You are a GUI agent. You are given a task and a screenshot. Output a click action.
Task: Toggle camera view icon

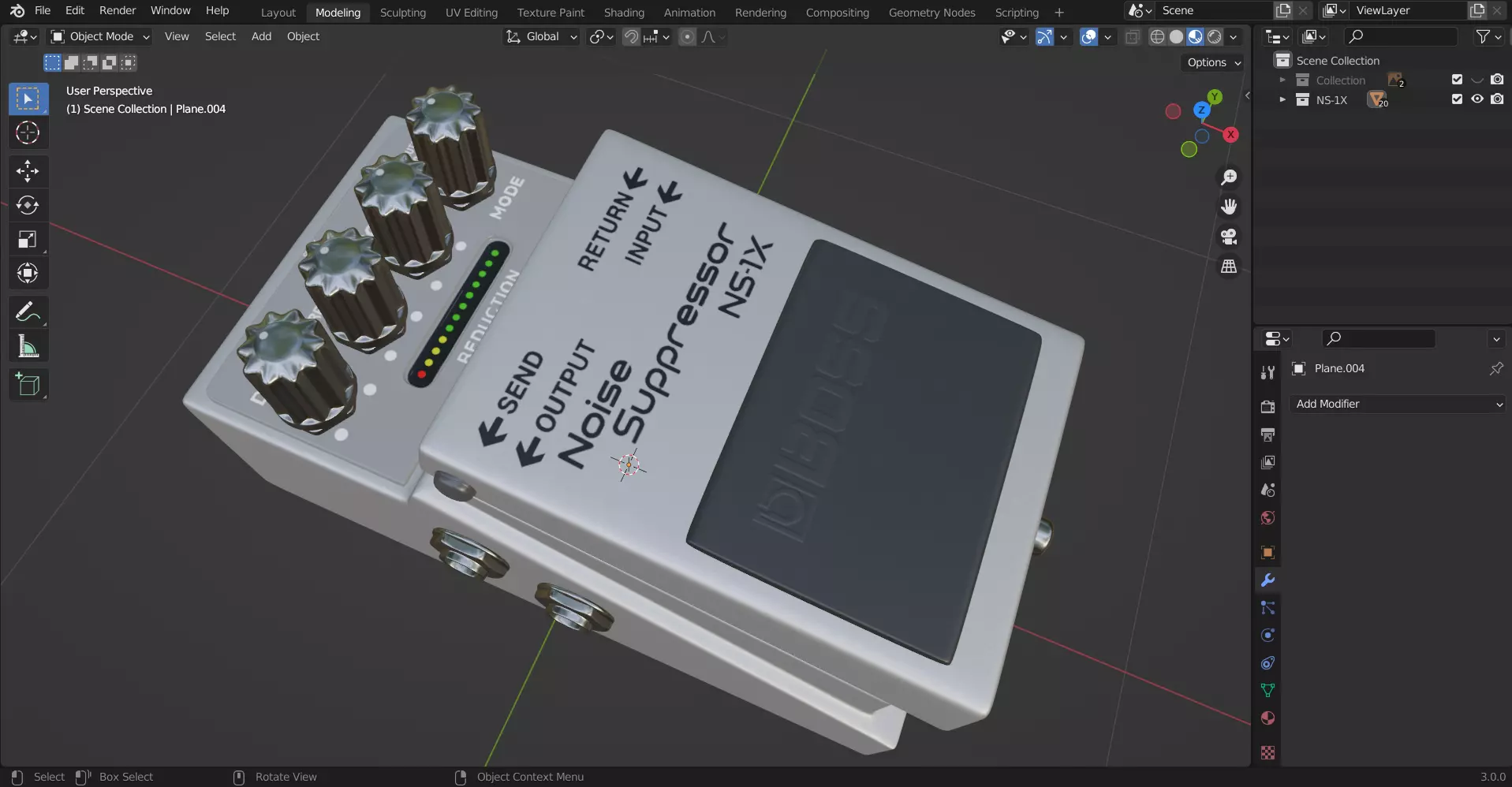[x=1229, y=237]
